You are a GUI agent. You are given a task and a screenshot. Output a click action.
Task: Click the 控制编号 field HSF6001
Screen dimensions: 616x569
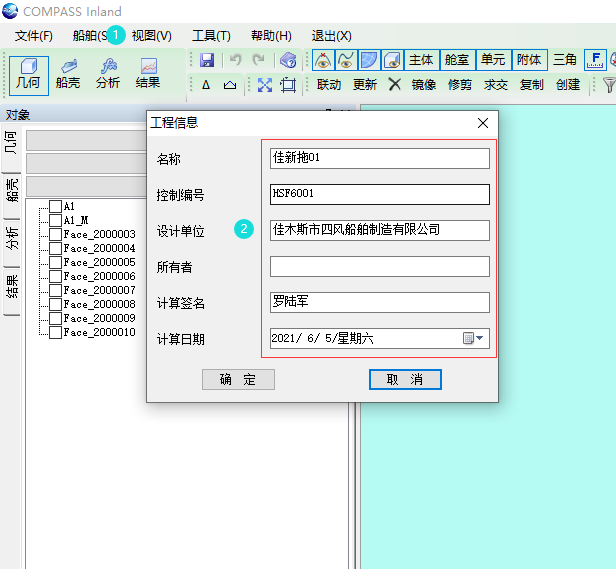(380, 194)
